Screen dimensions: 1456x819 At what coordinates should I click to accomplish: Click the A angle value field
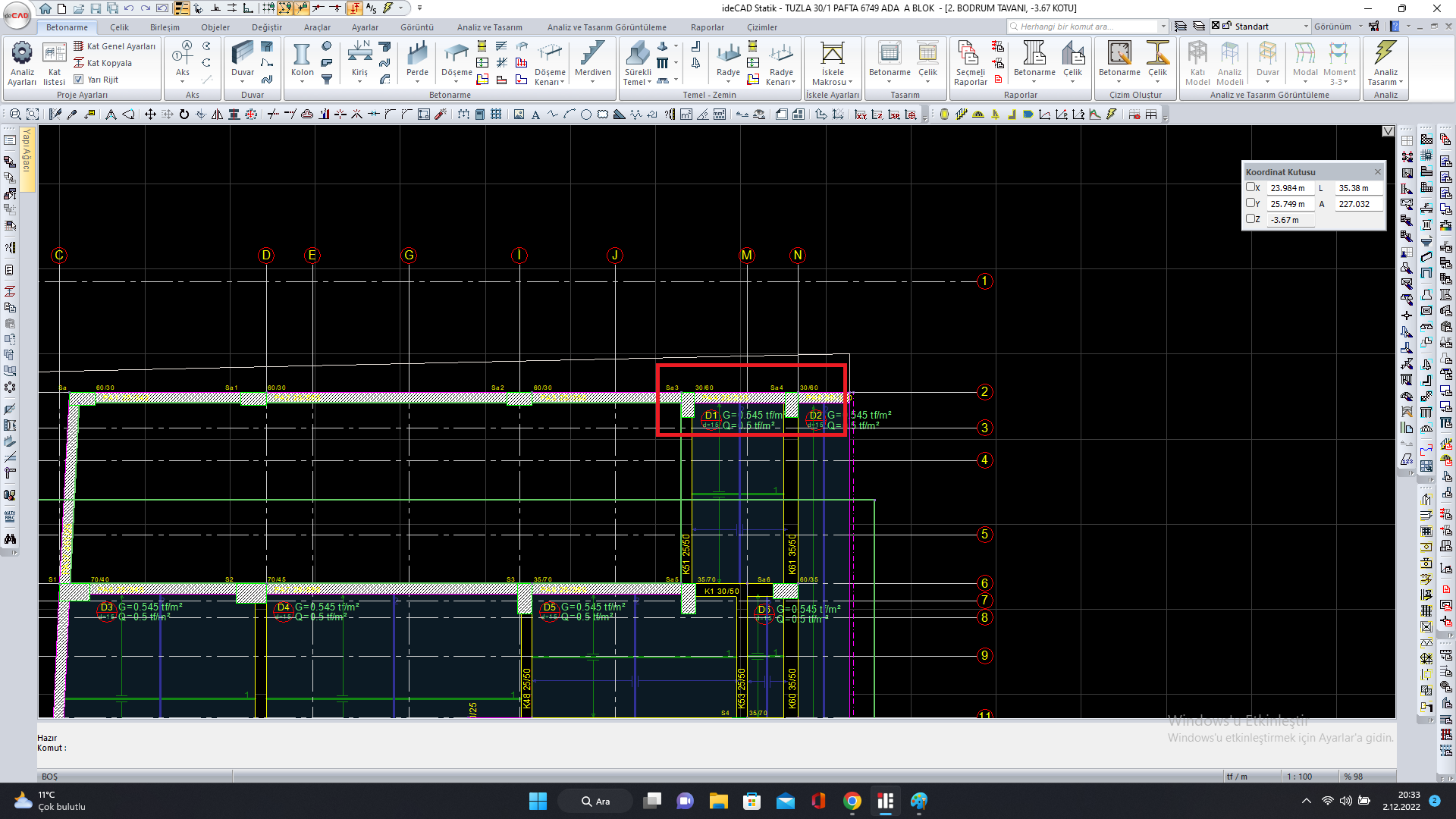click(x=1358, y=204)
